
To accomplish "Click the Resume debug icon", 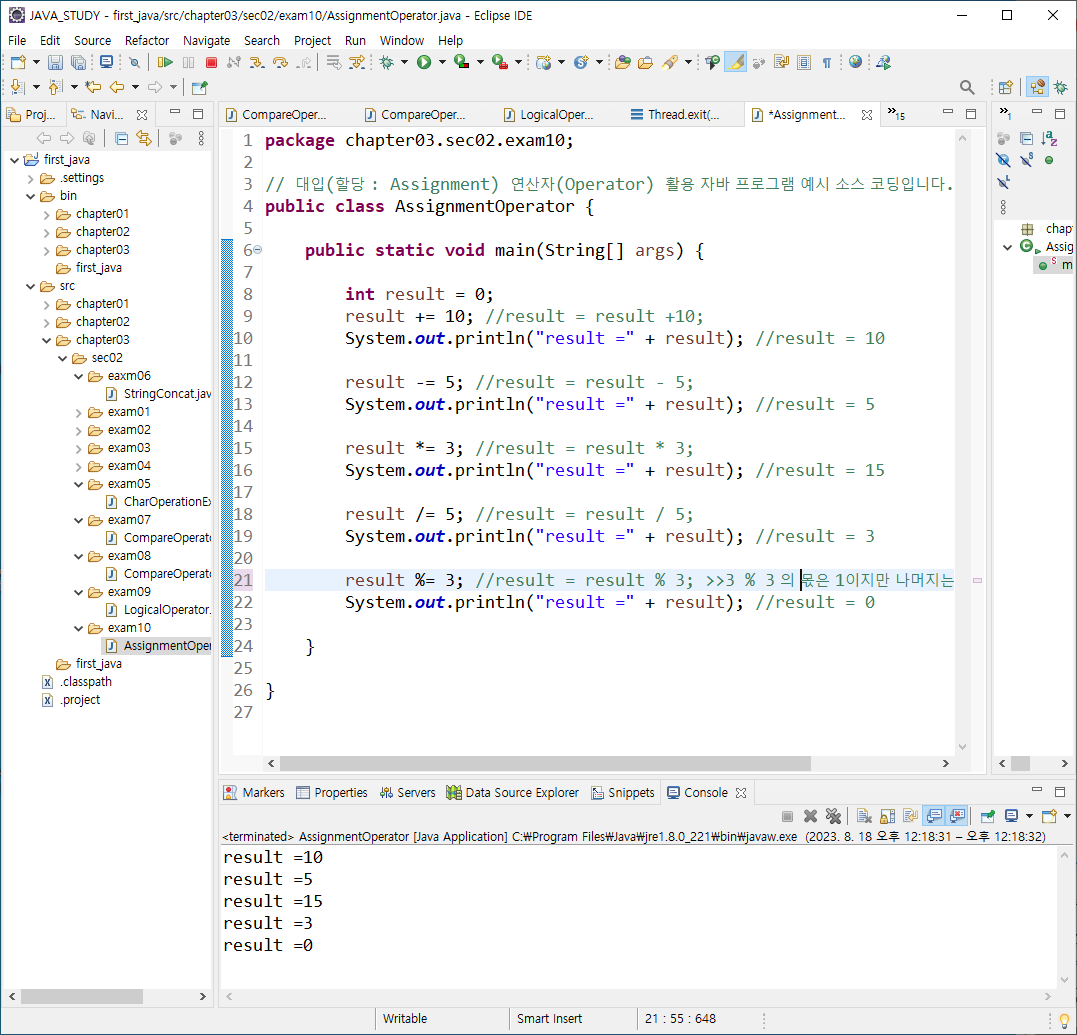I will pyautogui.click(x=165, y=62).
